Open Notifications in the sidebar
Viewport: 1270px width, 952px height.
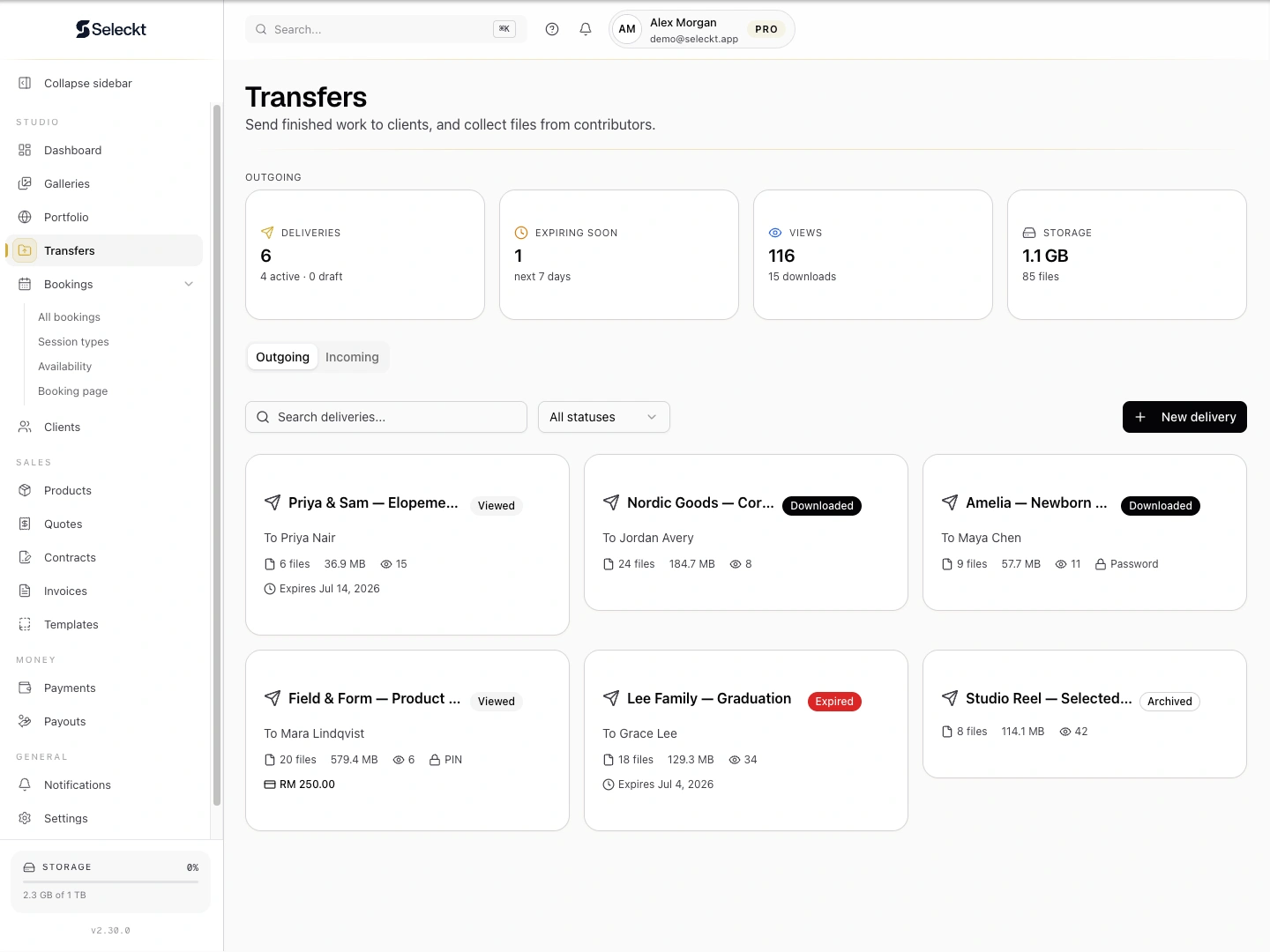[104, 785]
